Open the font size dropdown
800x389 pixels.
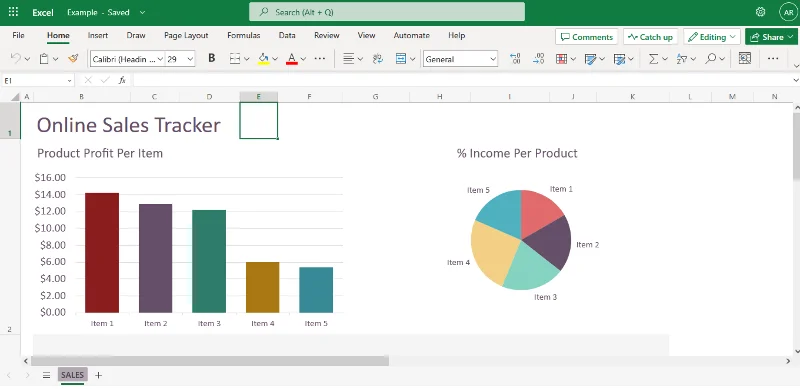190,59
